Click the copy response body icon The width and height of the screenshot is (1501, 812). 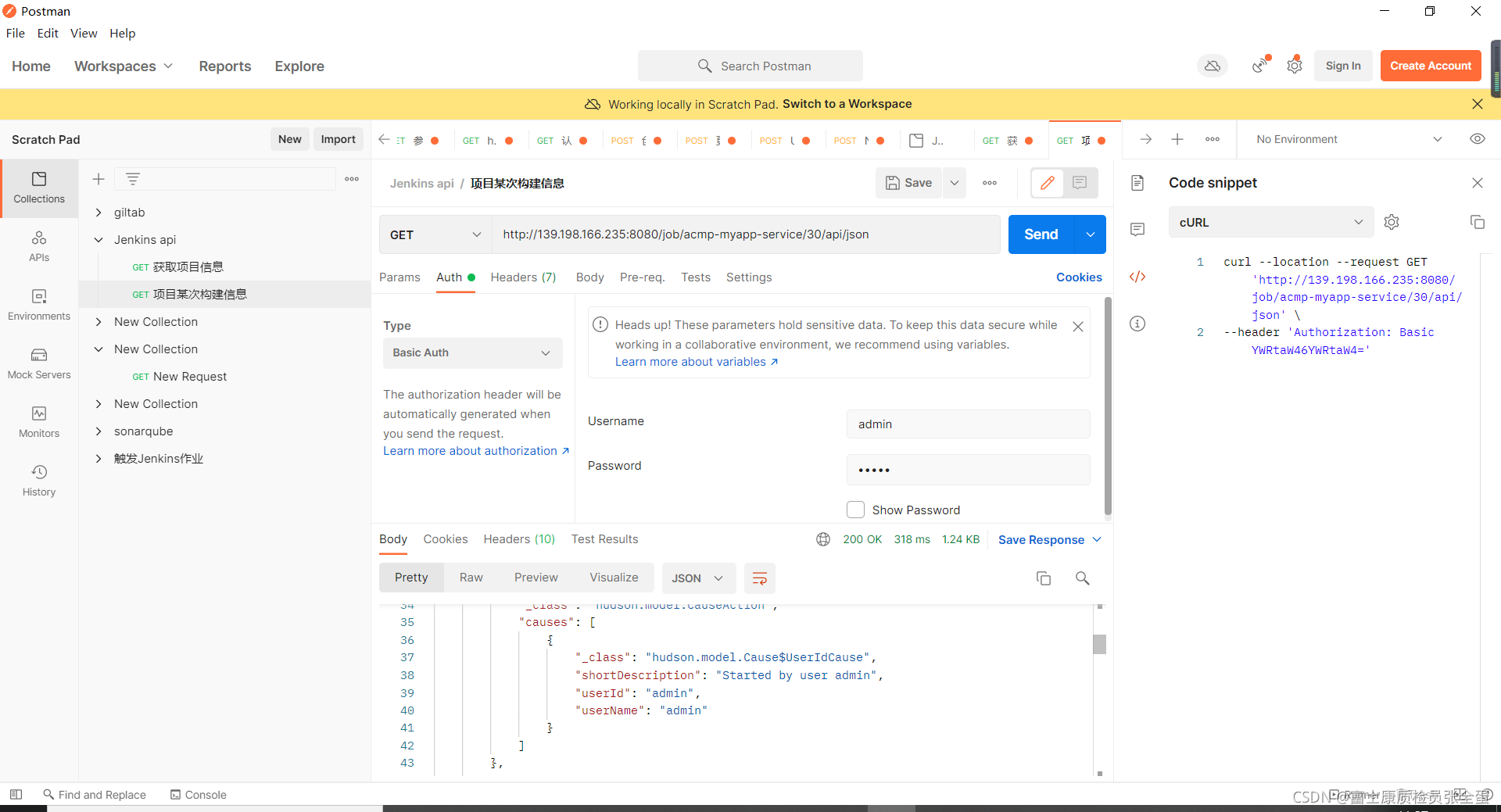(x=1044, y=578)
